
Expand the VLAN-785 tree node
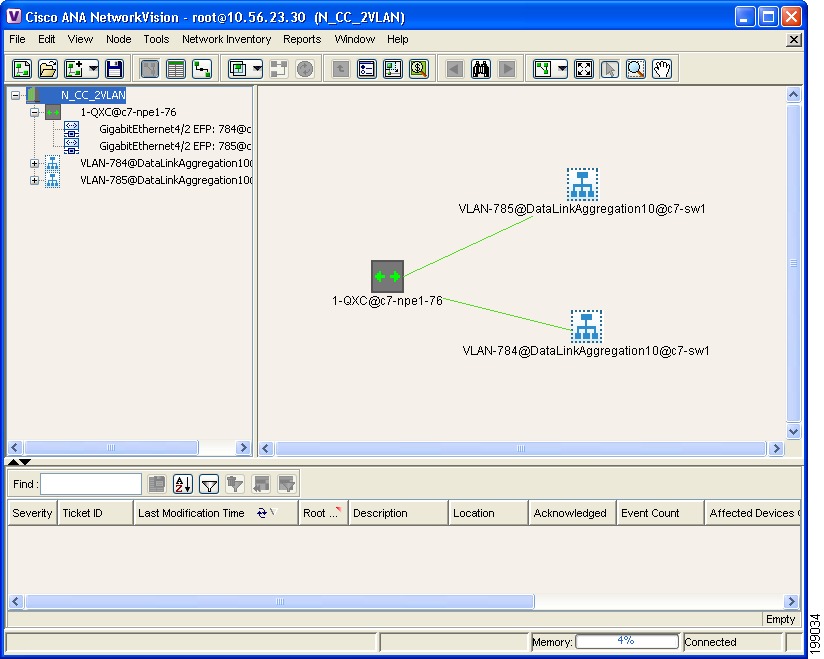click(x=34, y=180)
